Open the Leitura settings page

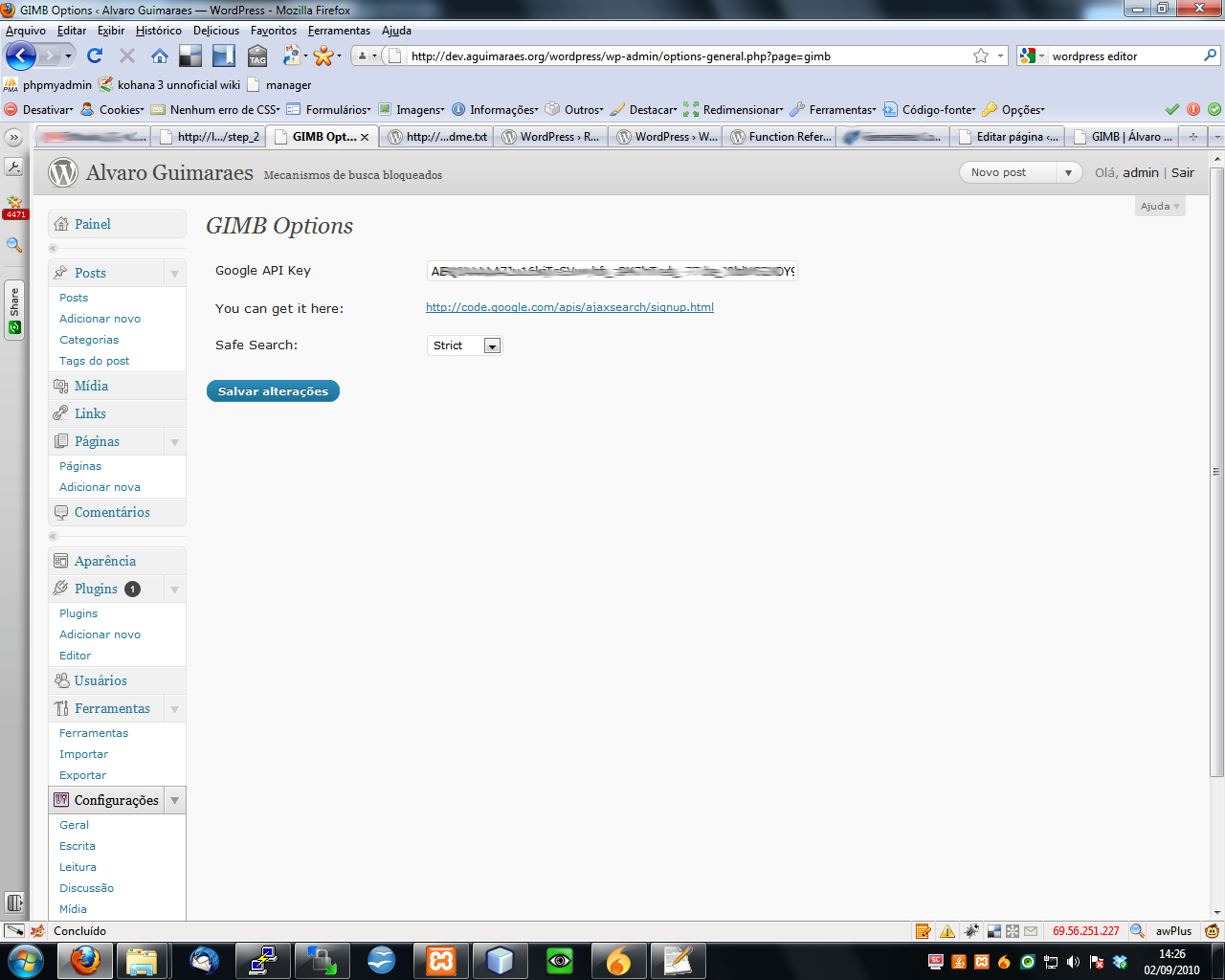[78, 867]
